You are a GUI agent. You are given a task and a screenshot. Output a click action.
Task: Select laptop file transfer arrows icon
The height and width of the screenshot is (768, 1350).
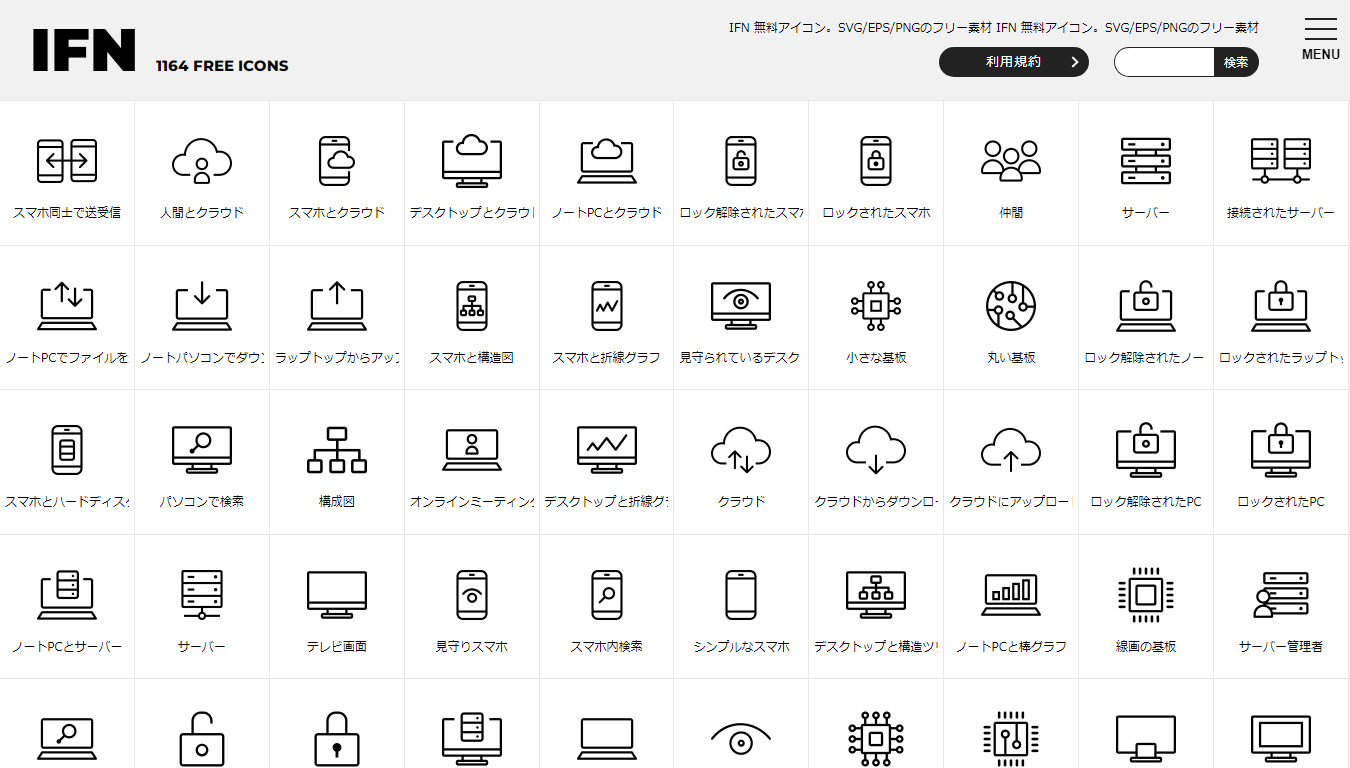pos(67,306)
